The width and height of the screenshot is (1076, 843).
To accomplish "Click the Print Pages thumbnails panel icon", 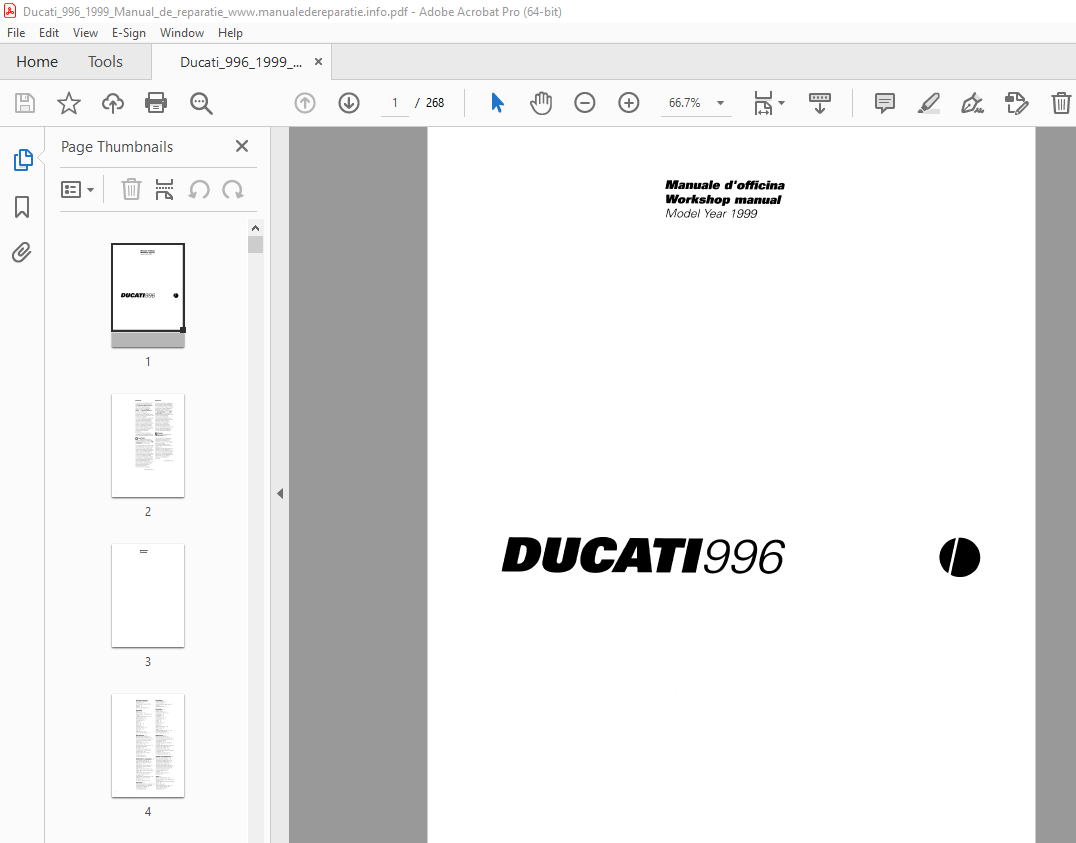I will (x=164, y=189).
